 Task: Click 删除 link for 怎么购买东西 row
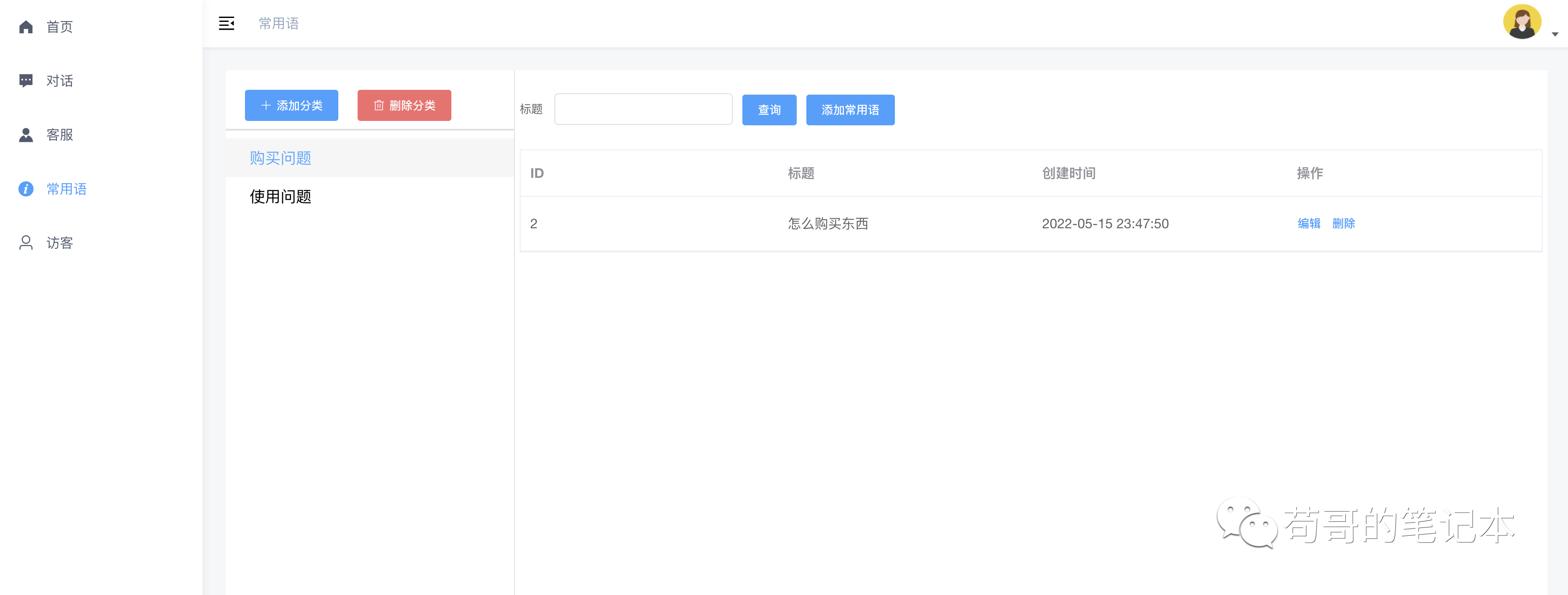point(1343,223)
